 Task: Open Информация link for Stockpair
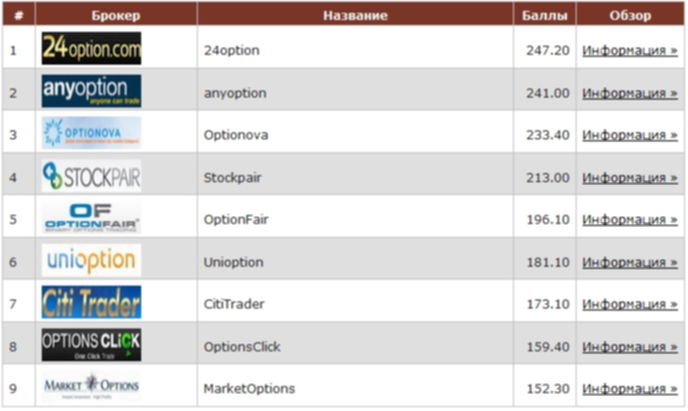coord(630,178)
